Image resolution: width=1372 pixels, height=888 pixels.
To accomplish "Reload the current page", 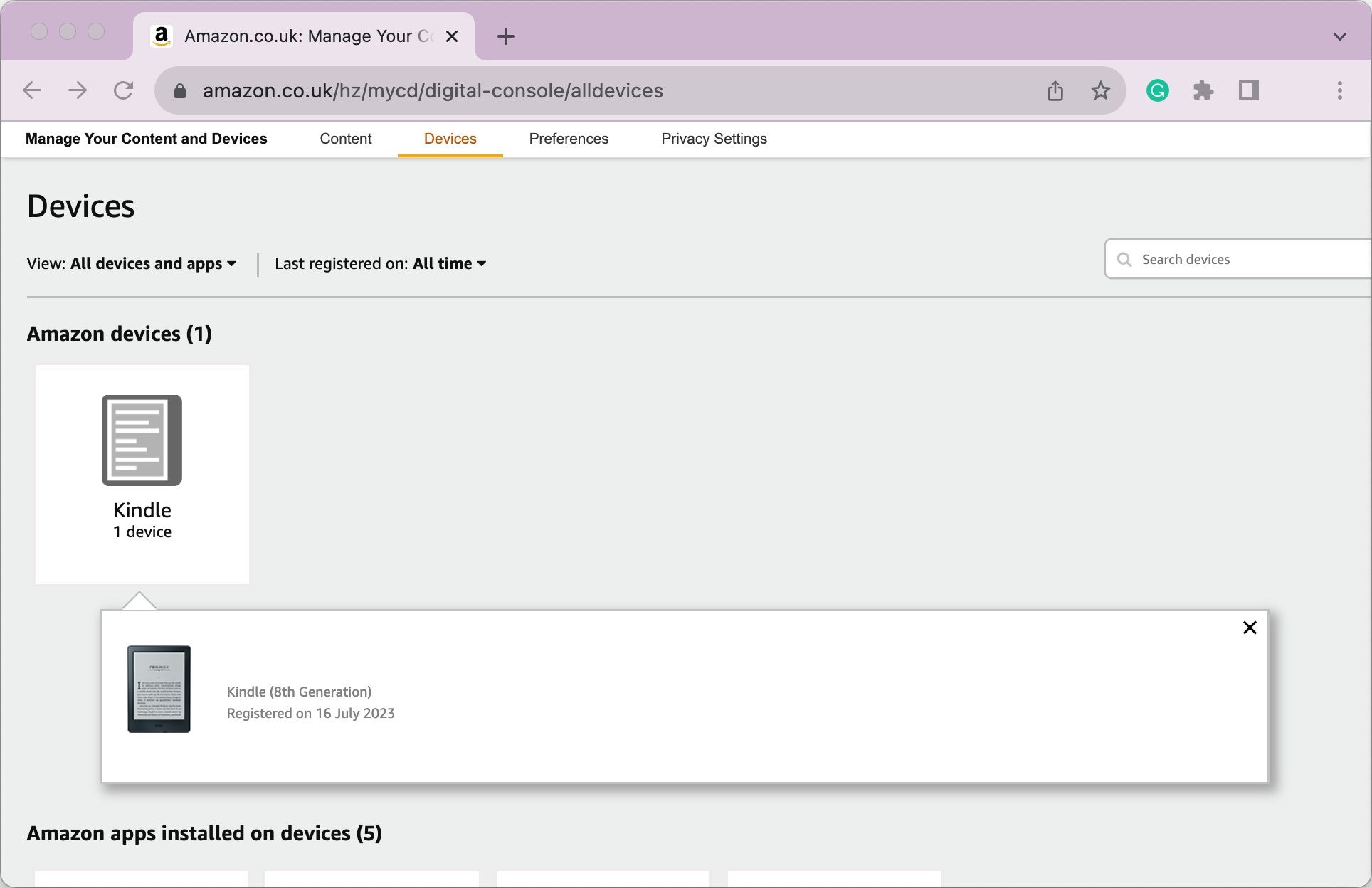I will tap(124, 90).
